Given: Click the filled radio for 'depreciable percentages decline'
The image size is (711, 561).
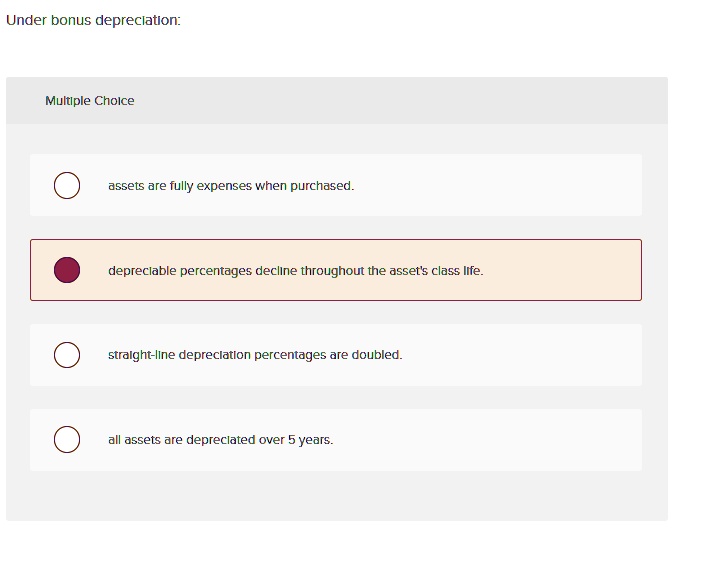Looking at the screenshot, I should [x=67, y=270].
